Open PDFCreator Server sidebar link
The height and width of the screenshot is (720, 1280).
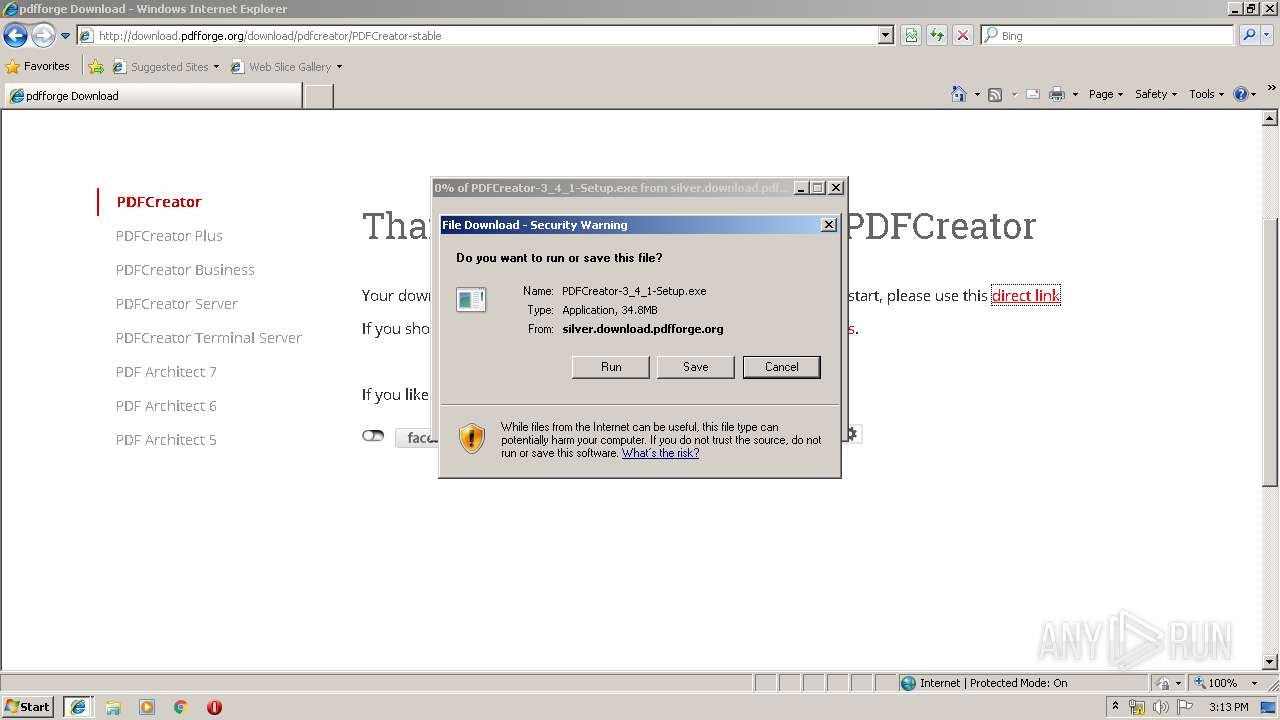177,304
